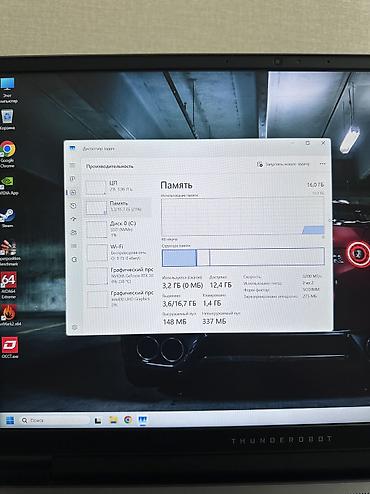Click the run new task button

pyautogui.click(x=283, y=164)
